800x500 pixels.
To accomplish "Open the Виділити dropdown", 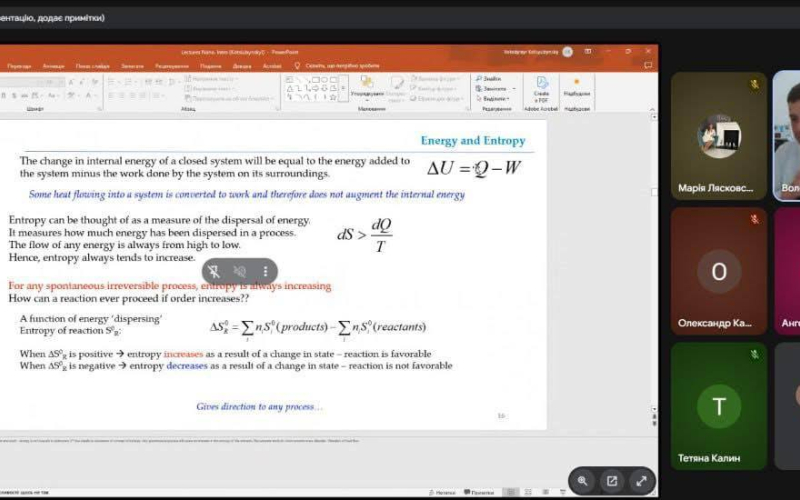I will click(492, 98).
